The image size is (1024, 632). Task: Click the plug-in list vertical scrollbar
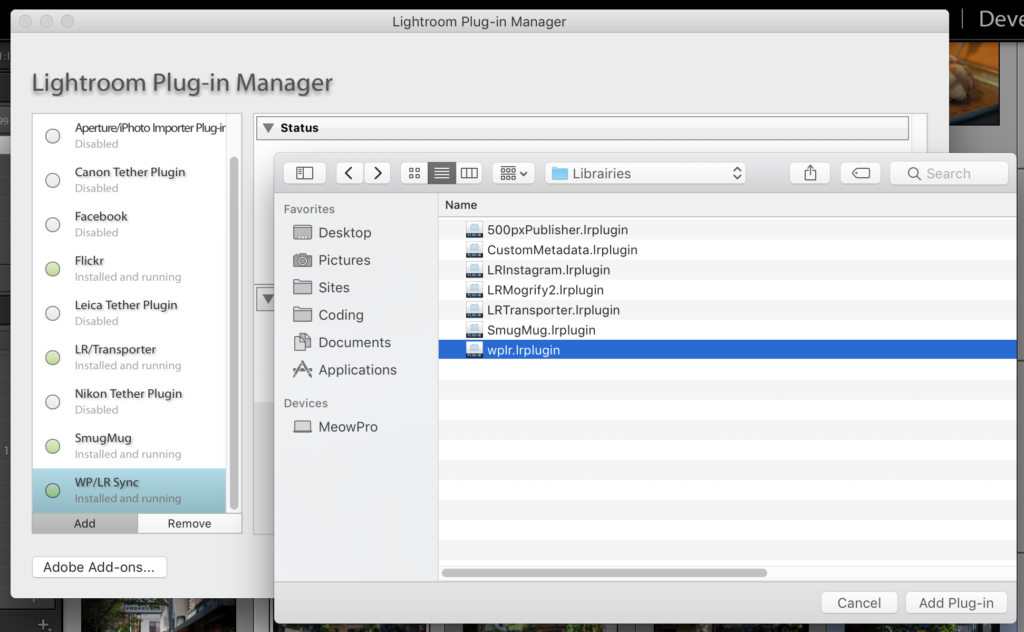coord(234,333)
